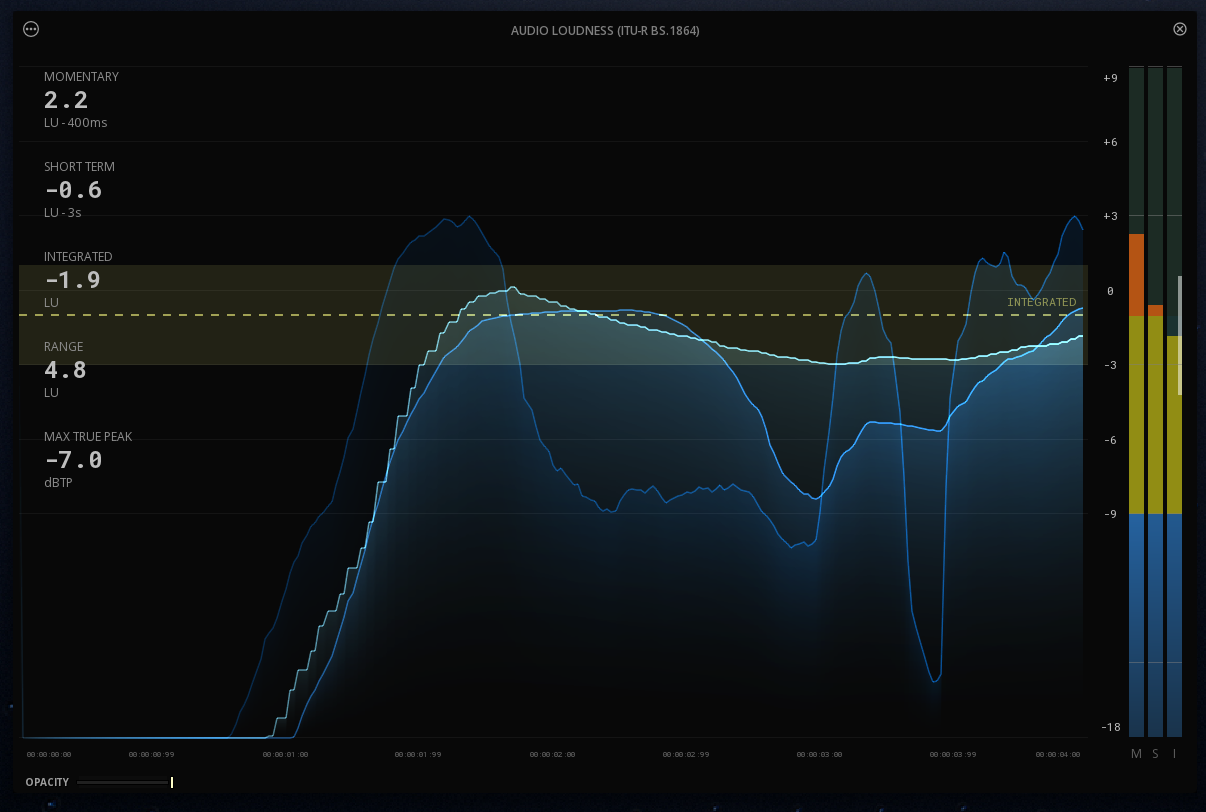The height and width of the screenshot is (812, 1206).
Task: Click the M momentary meter bar
Action: [x=1136, y=400]
